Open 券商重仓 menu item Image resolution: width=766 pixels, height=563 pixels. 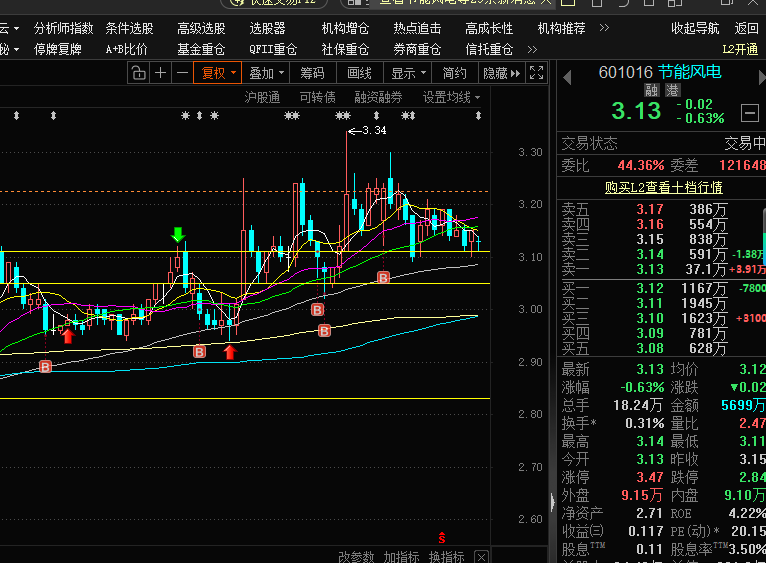[x=417, y=49]
